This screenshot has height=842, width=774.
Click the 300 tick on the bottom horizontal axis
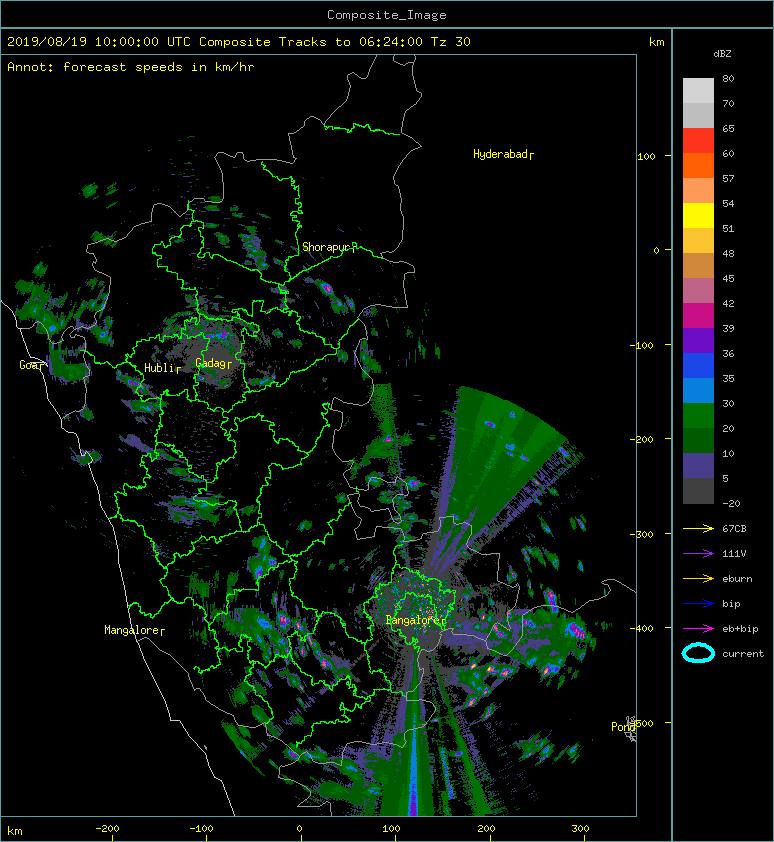pyautogui.click(x=580, y=829)
